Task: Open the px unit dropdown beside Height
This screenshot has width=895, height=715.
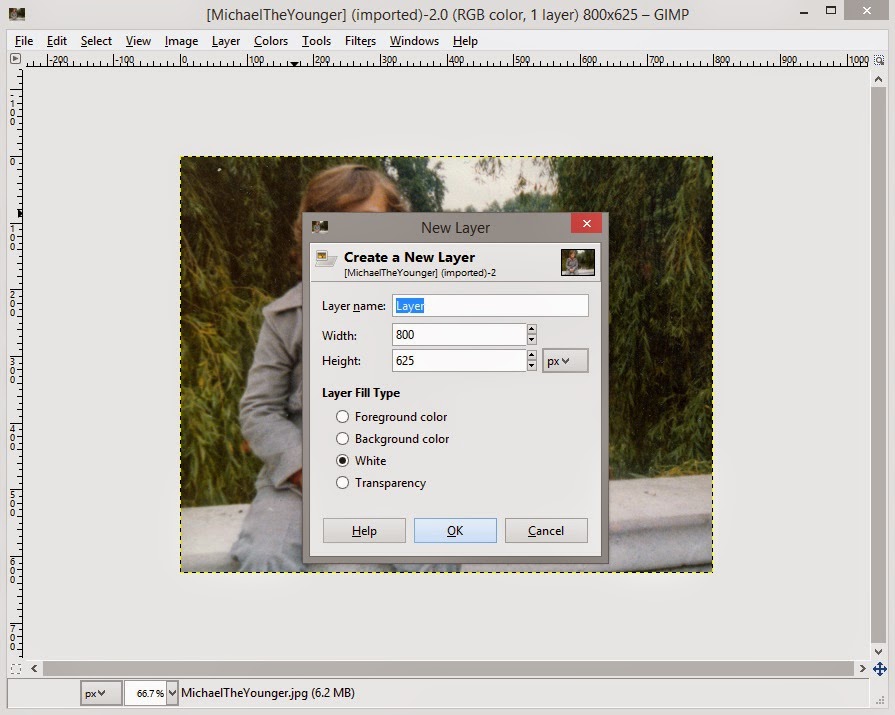Action: point(565,360)
